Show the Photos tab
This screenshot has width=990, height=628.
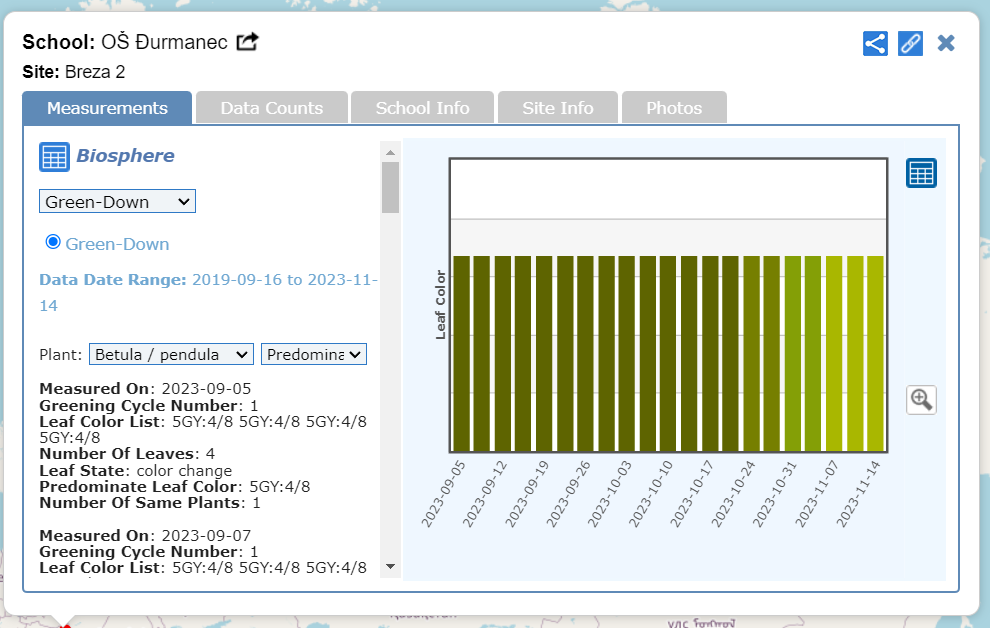click(x=674, y=108)
